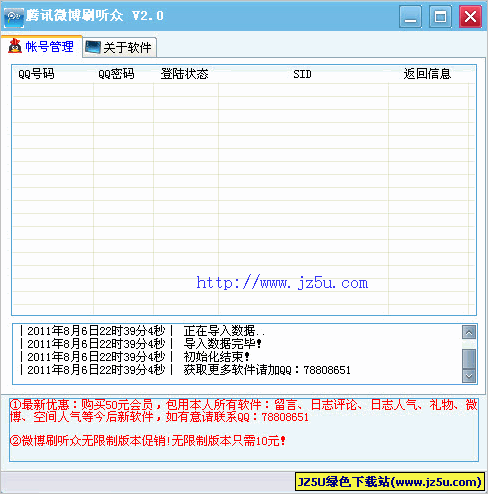
Task: Select log line 正在导入数据
Action: 143,331
